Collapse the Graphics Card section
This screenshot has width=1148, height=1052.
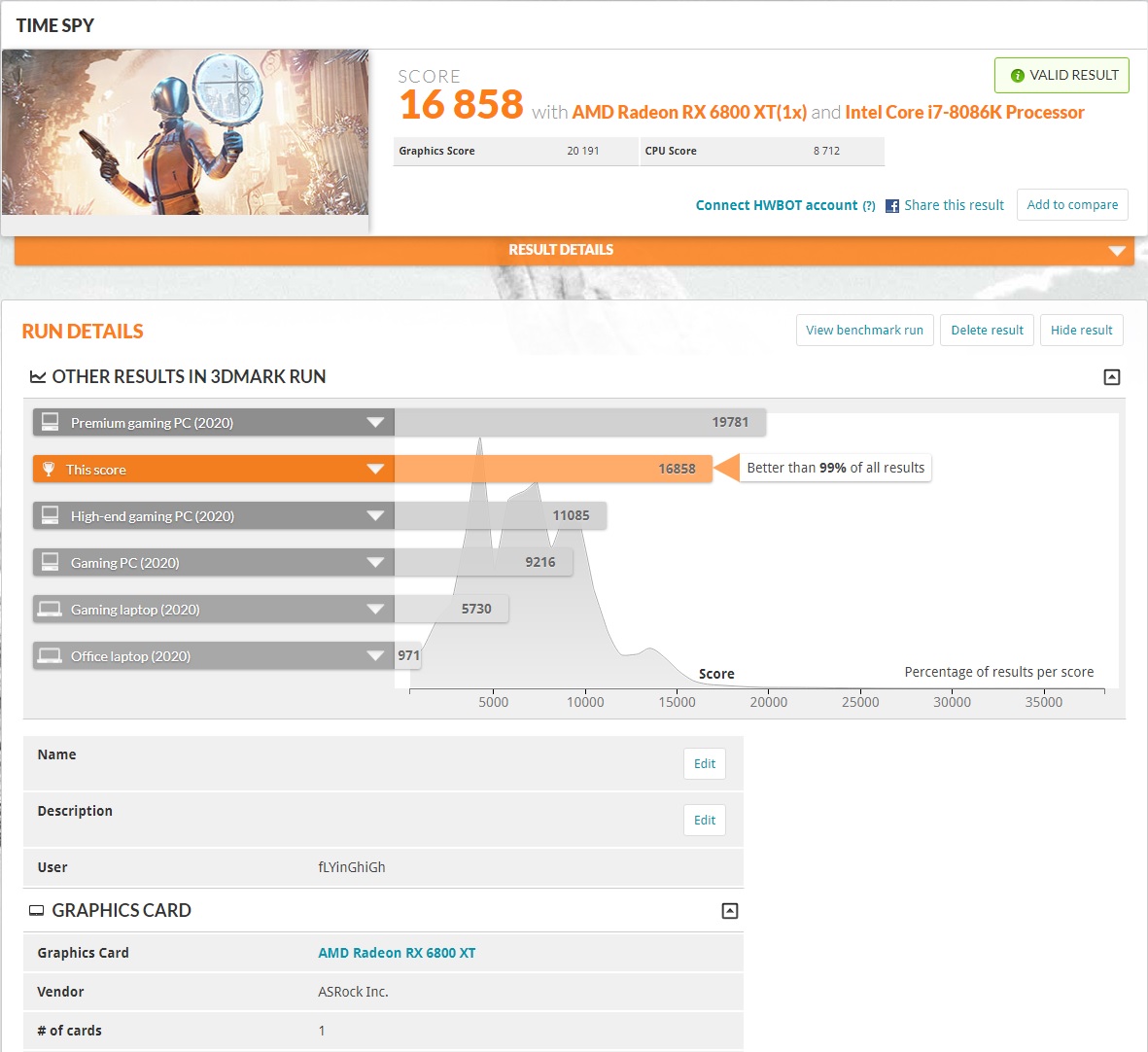point(729,911)
